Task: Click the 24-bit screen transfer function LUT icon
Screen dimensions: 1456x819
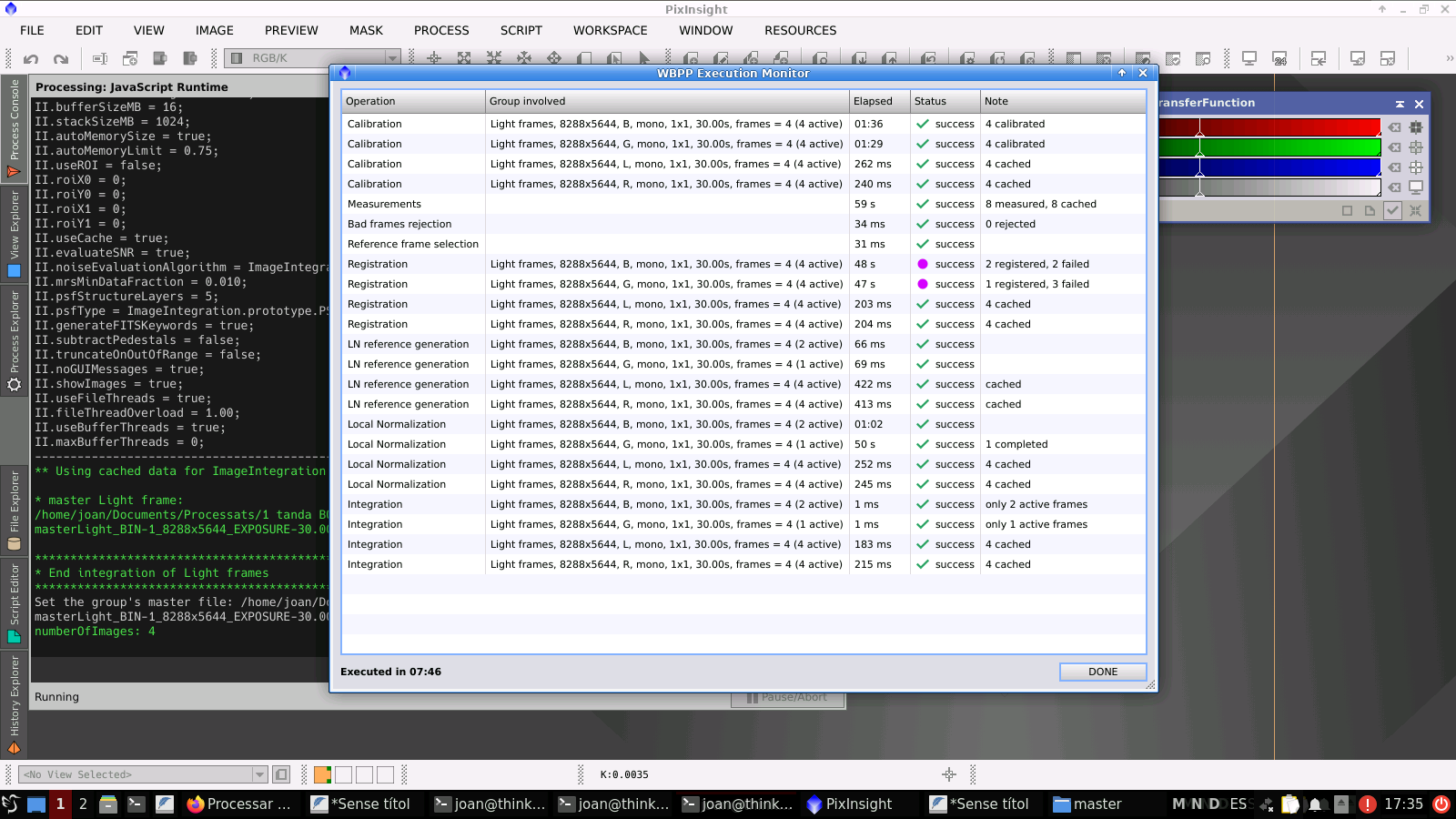Action: tap(1279, 59)
